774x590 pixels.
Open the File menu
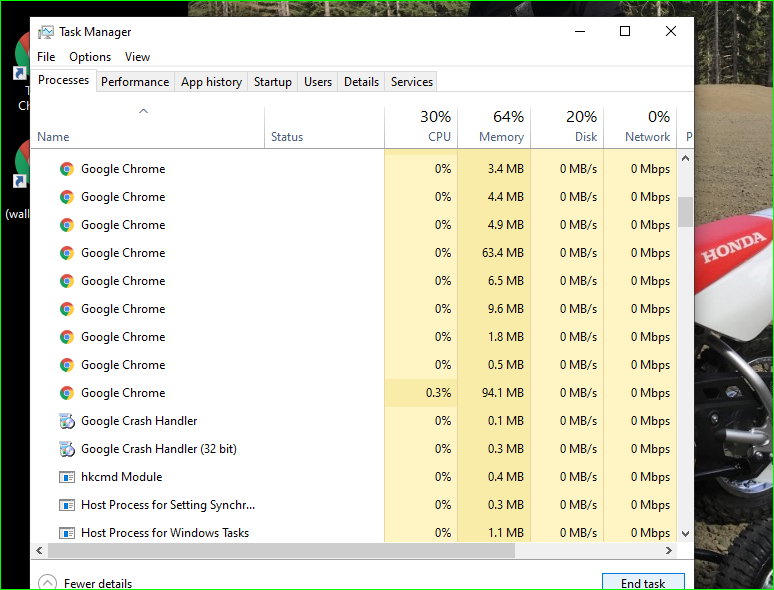pos(46,57)
